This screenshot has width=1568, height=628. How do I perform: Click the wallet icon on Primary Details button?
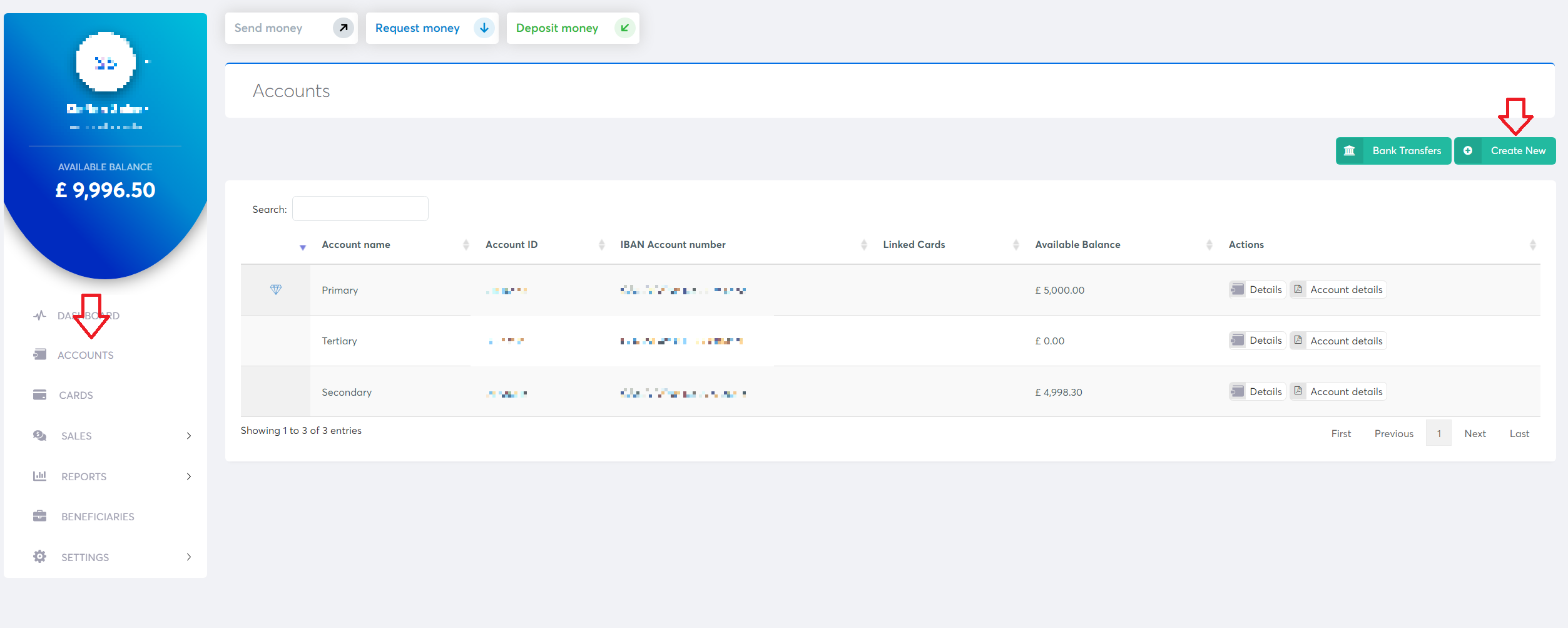1238,289
